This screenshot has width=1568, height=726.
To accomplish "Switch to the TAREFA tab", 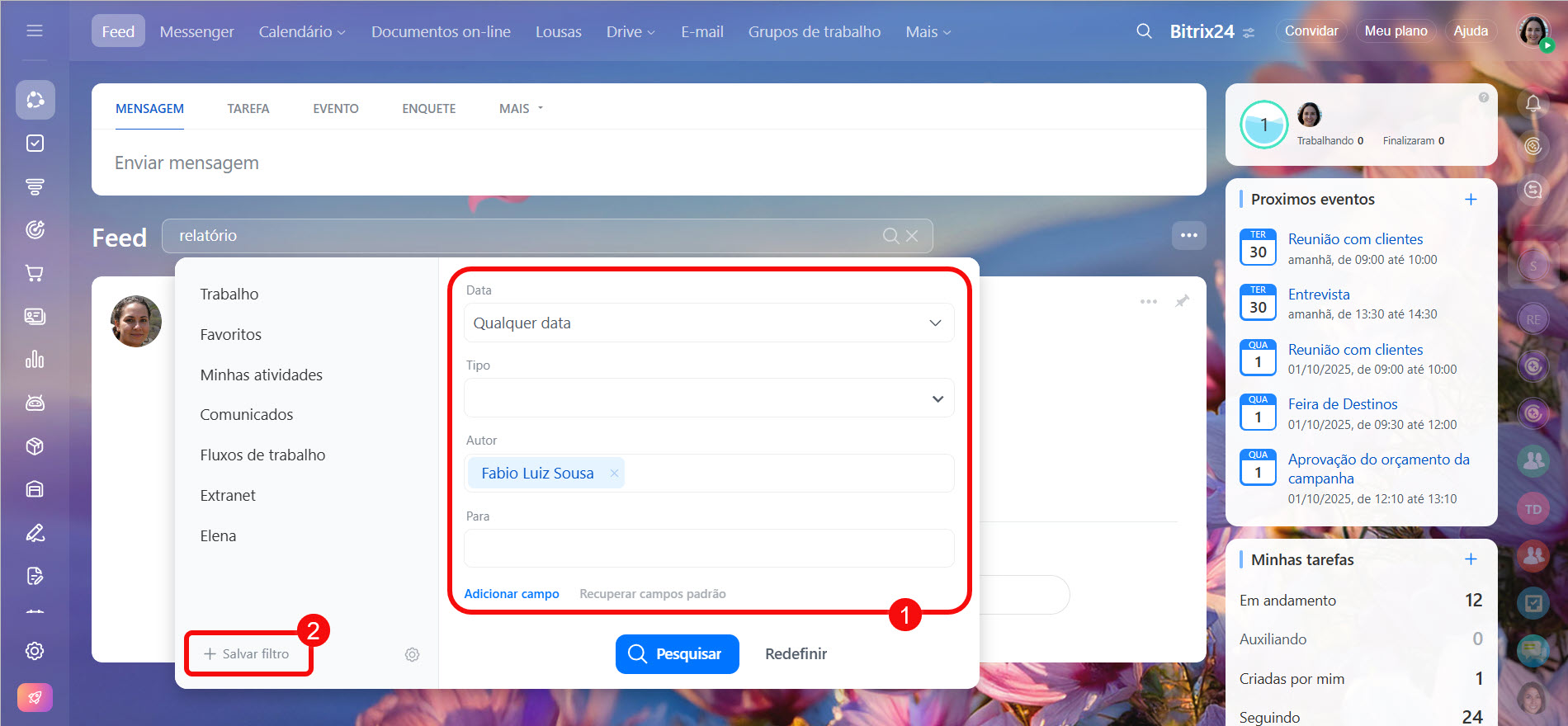I will tap(248, 109).
